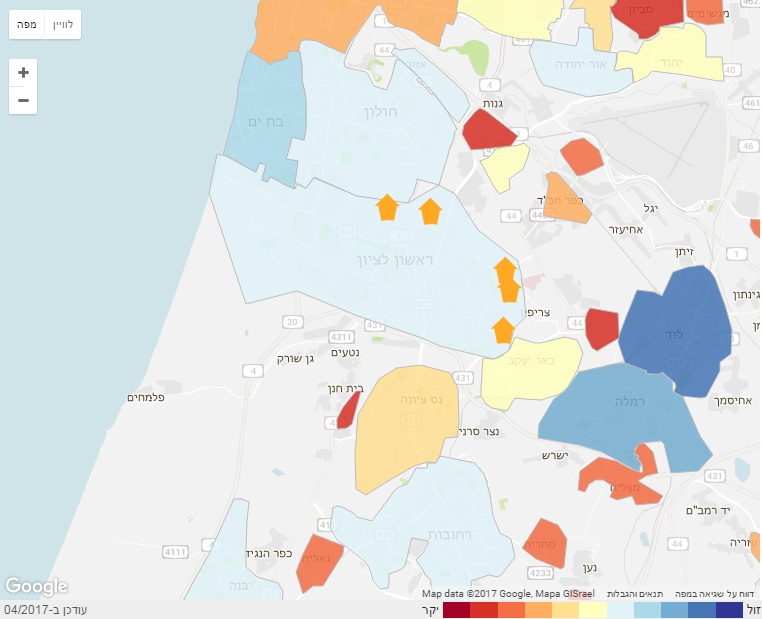Zoom in with the plus button
The width and height of the screenshot is (762, 619).
tap(23, 73)
